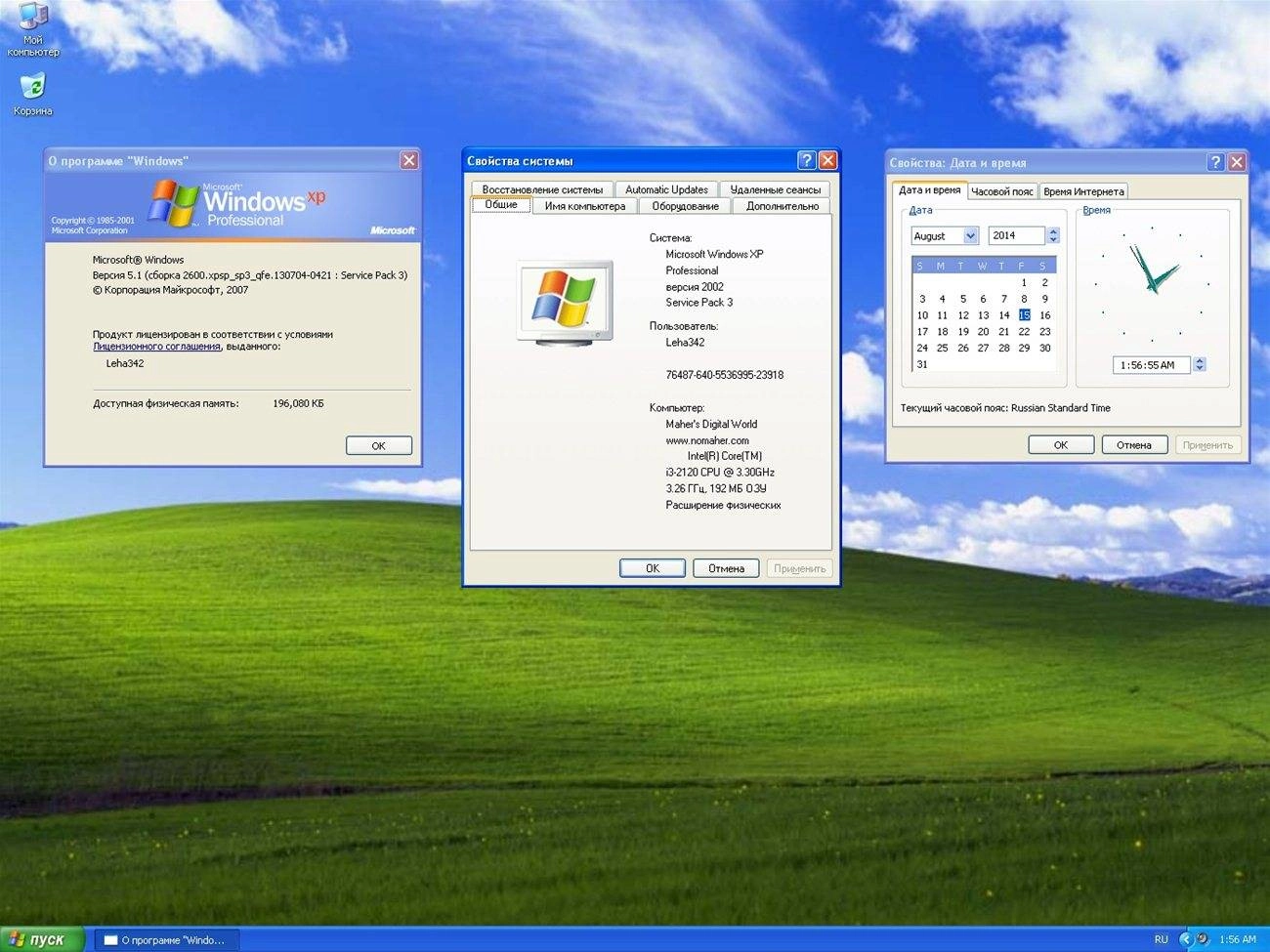Click OK in System Properties
The height and width of the screenshot is (952, 1270).
tap(653, 568)
